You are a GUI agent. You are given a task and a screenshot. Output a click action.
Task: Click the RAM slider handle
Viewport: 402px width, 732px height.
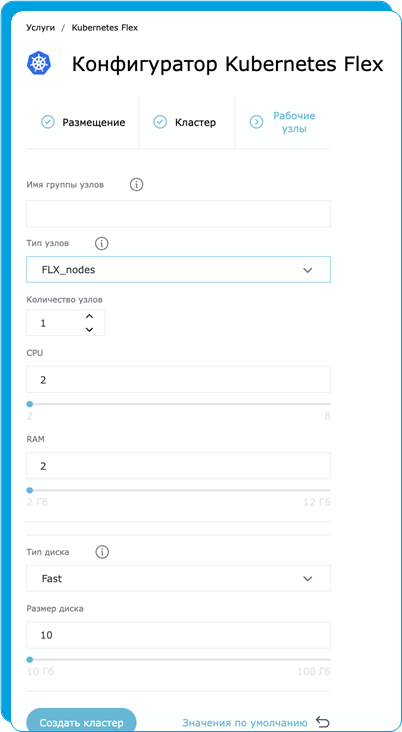coord(30,490)
